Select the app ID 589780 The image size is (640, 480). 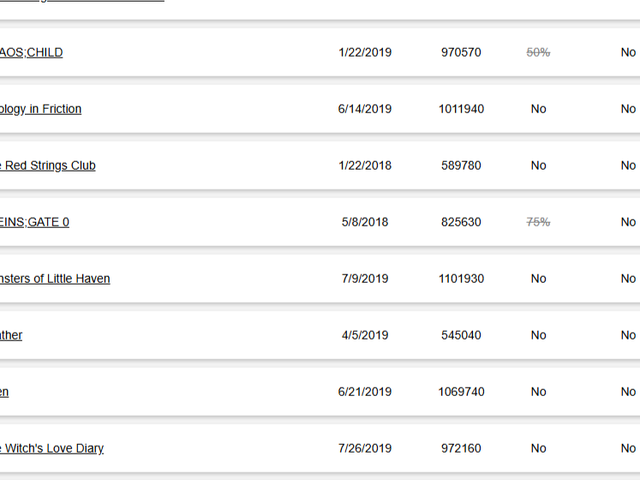(x=461, y=165)
